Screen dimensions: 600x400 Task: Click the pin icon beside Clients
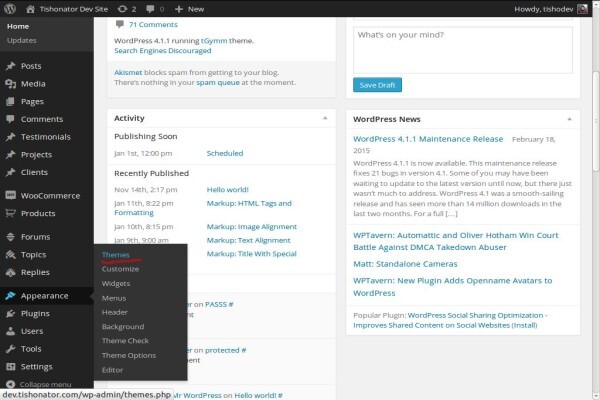[10, 172]
